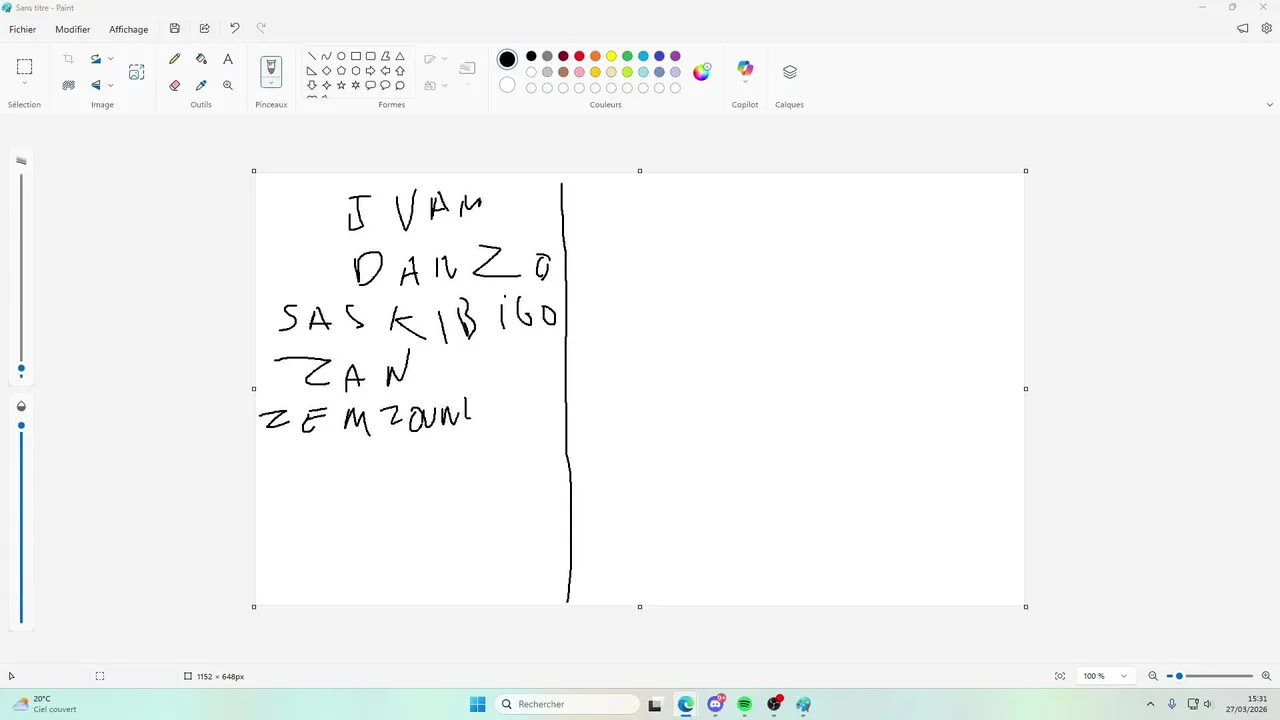
Task: Open Microsoft Edge from the taskbar
Action: [x=685, y=704]
